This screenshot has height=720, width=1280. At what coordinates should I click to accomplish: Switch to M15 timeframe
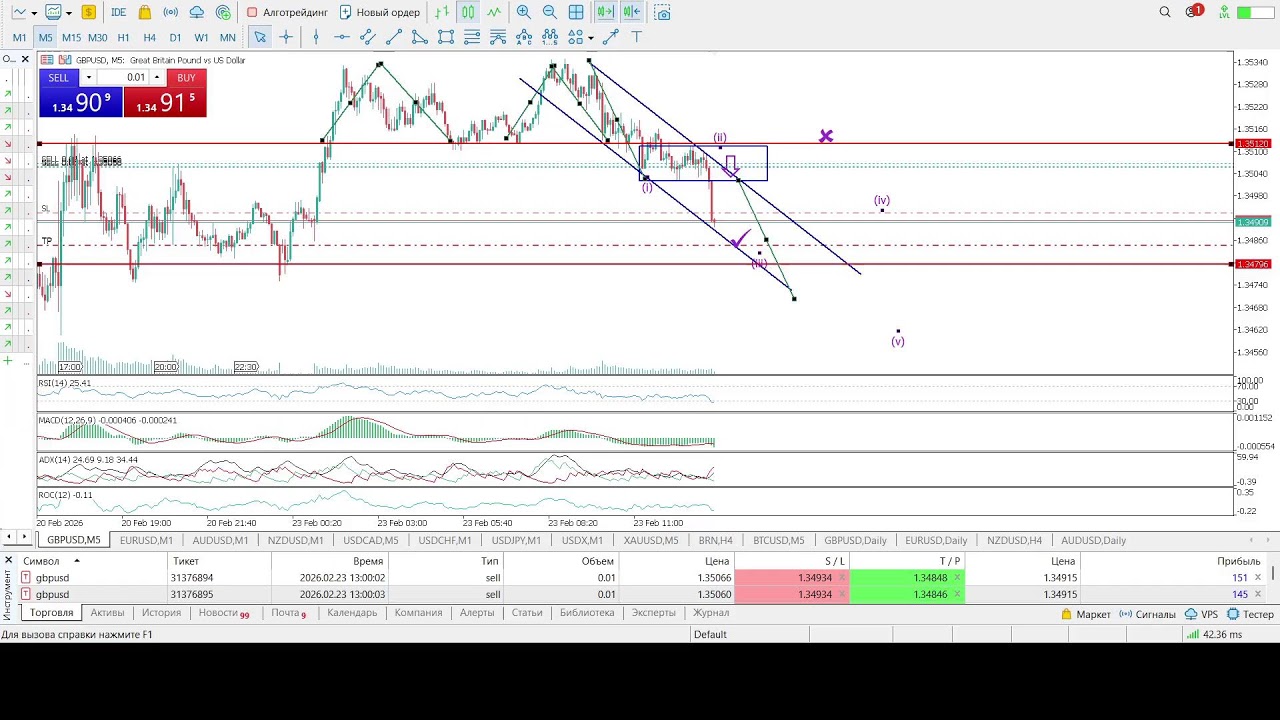[x=71, y=38]
